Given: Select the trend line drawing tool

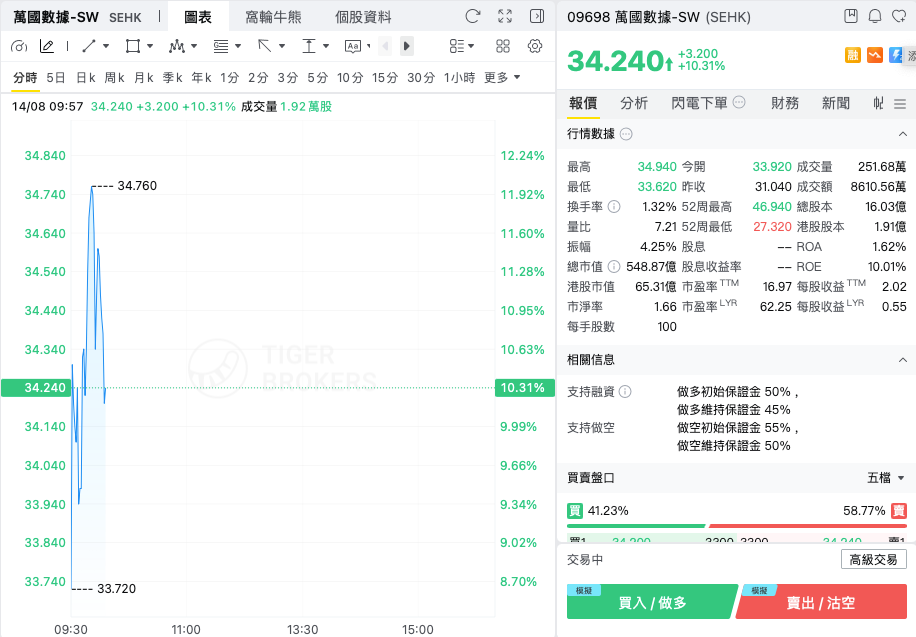Looking at the screenshot, I should 89,46.
